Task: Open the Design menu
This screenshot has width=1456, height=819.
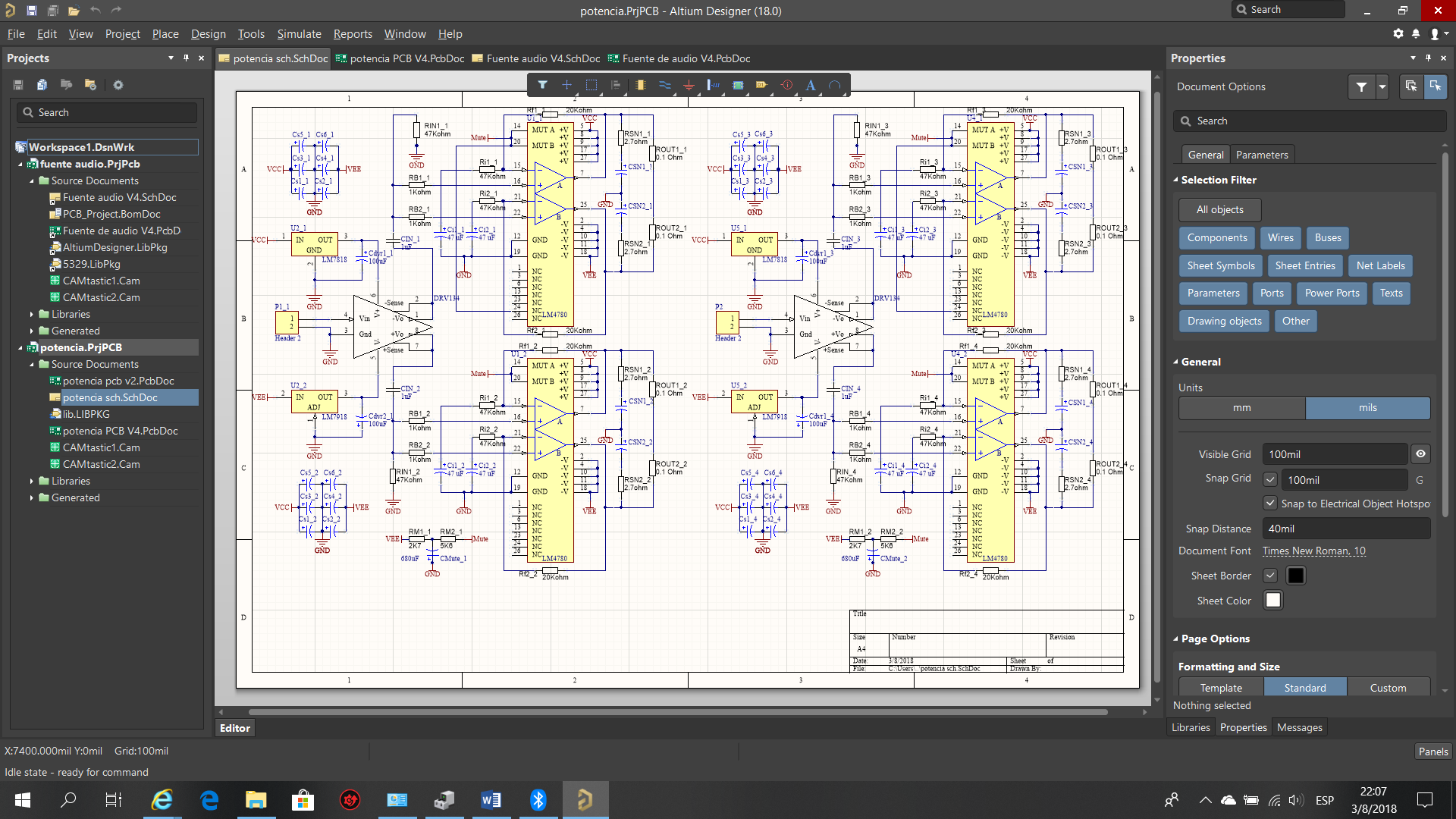Action: (x=208, y=34)
